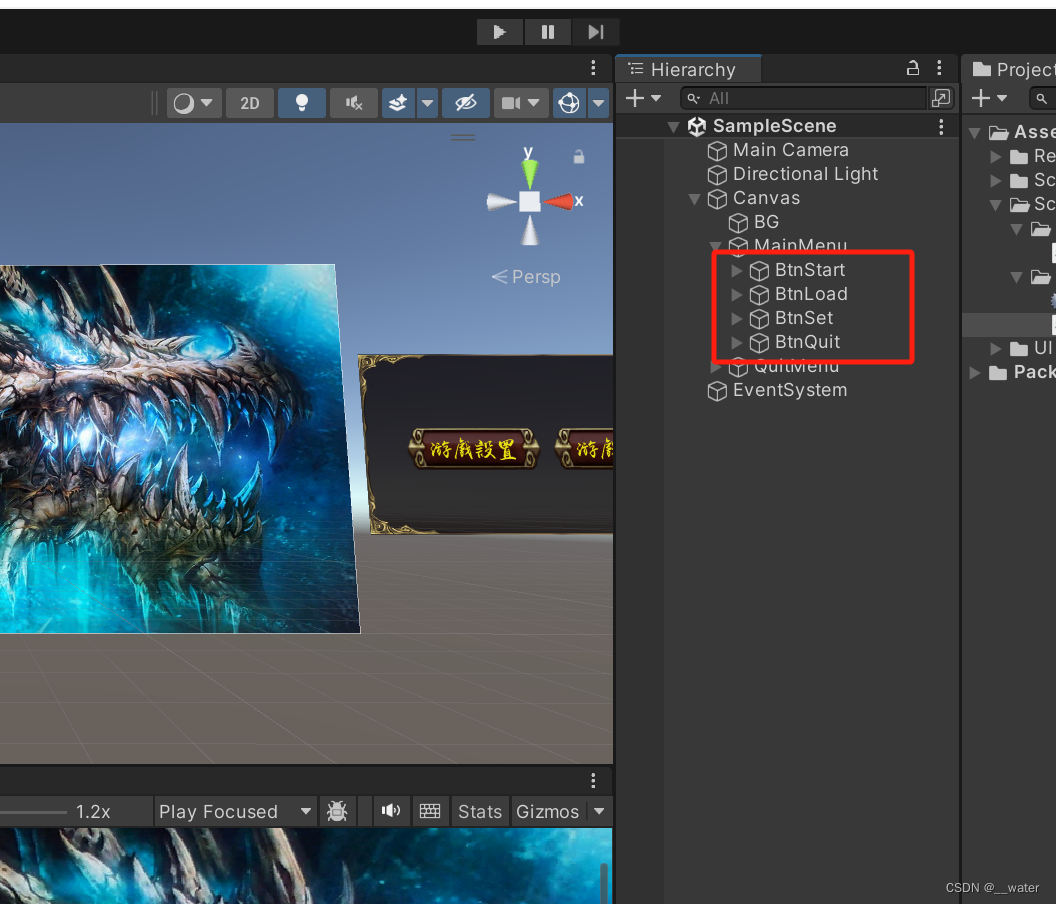Screen dimensions: 1056x904
Task: Click the Play button
Action: click(499, 32)
